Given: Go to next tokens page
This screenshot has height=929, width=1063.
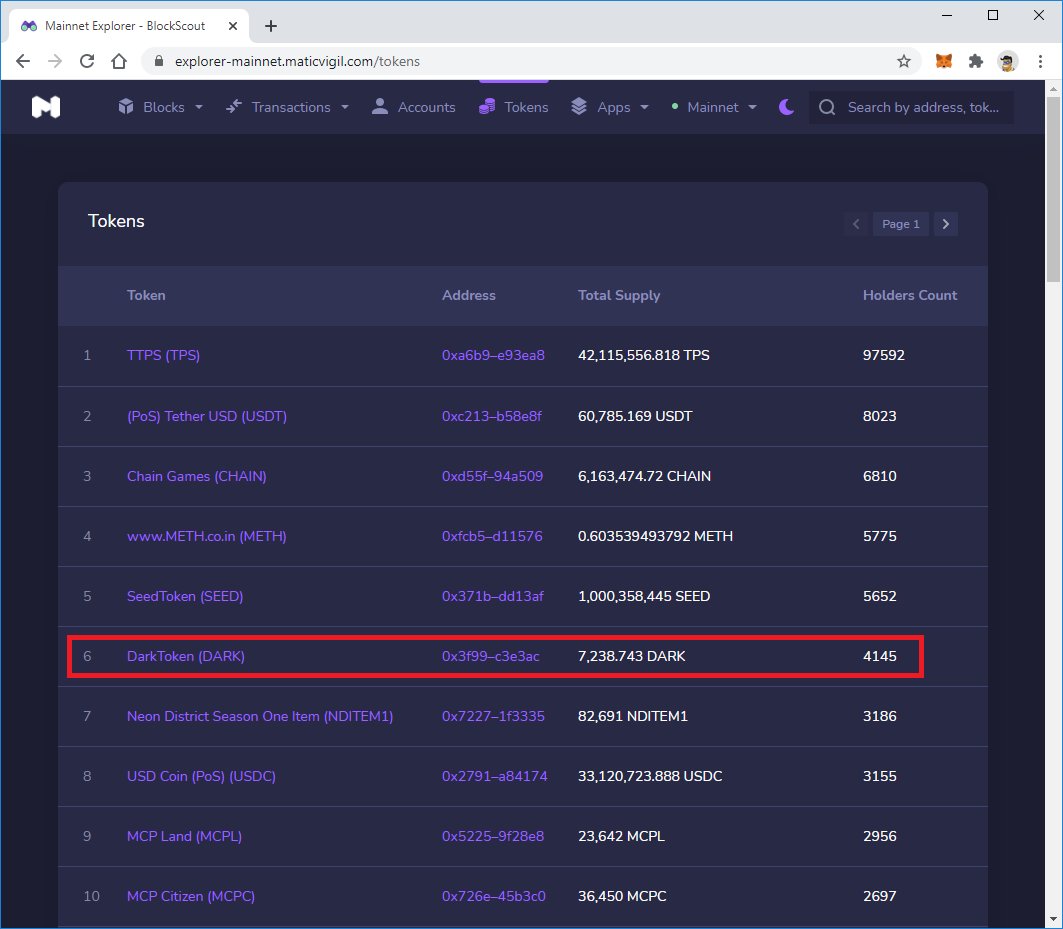Looking at the screenshot, I should pyautogui.click(x=946, y=224).
